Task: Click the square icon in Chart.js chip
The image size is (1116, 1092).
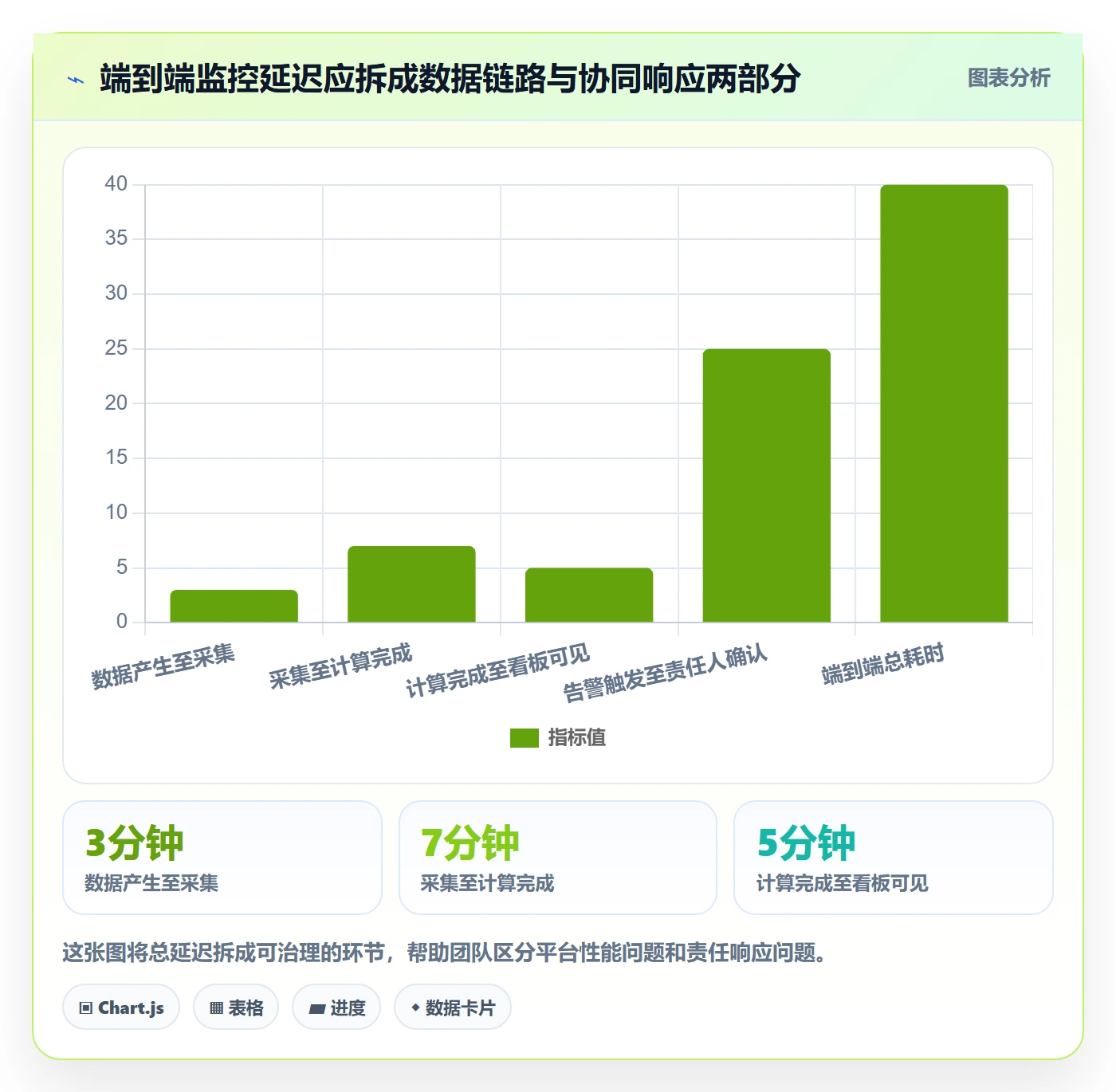Action: coord(86,1008)
